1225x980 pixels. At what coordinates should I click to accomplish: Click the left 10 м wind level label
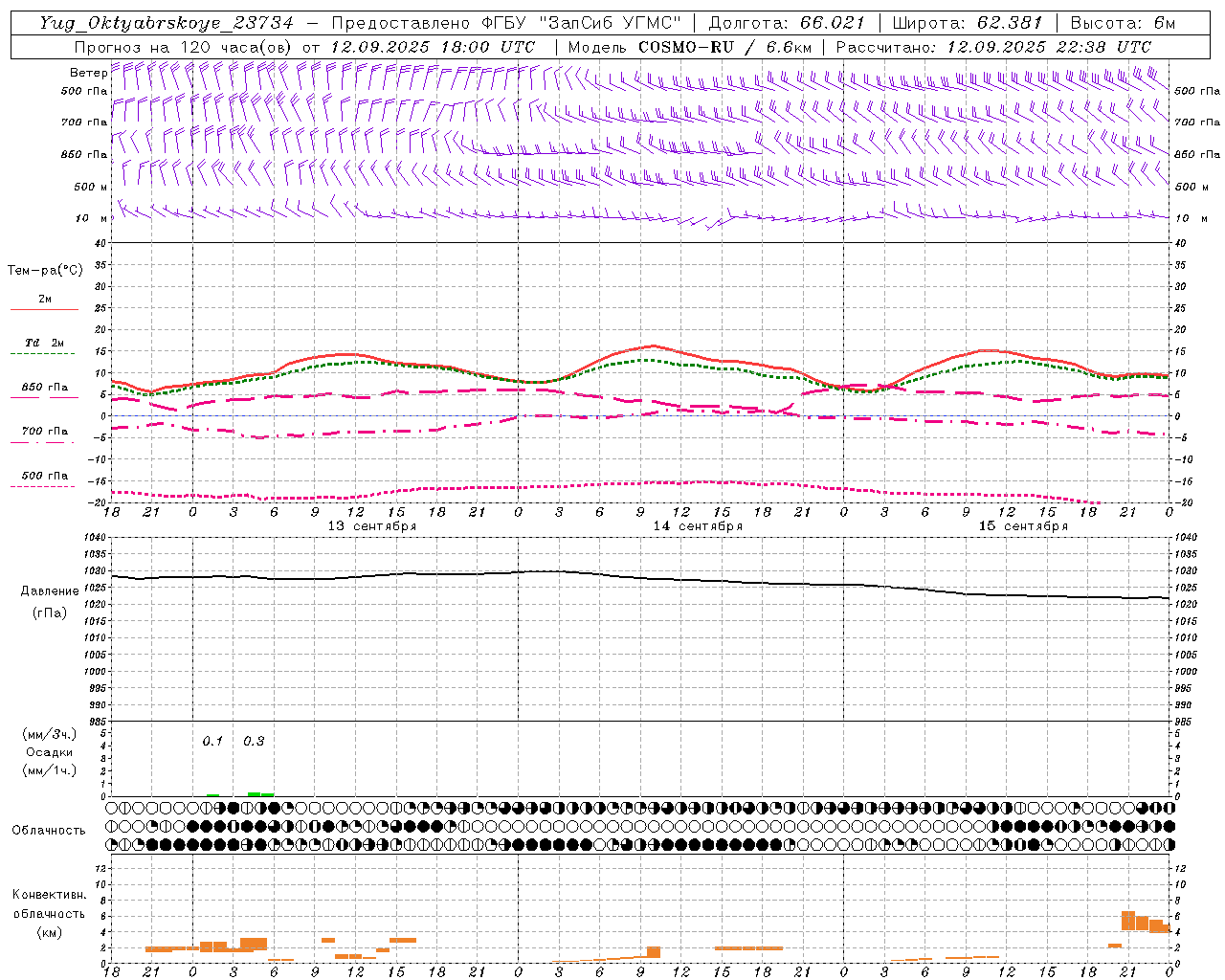91,218
